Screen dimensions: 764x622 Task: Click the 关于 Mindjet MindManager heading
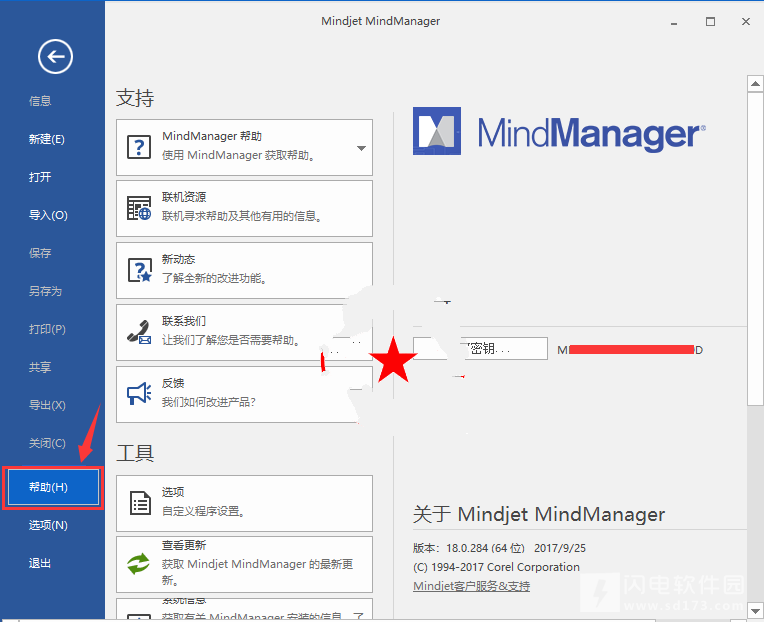[x=539, y=514]
